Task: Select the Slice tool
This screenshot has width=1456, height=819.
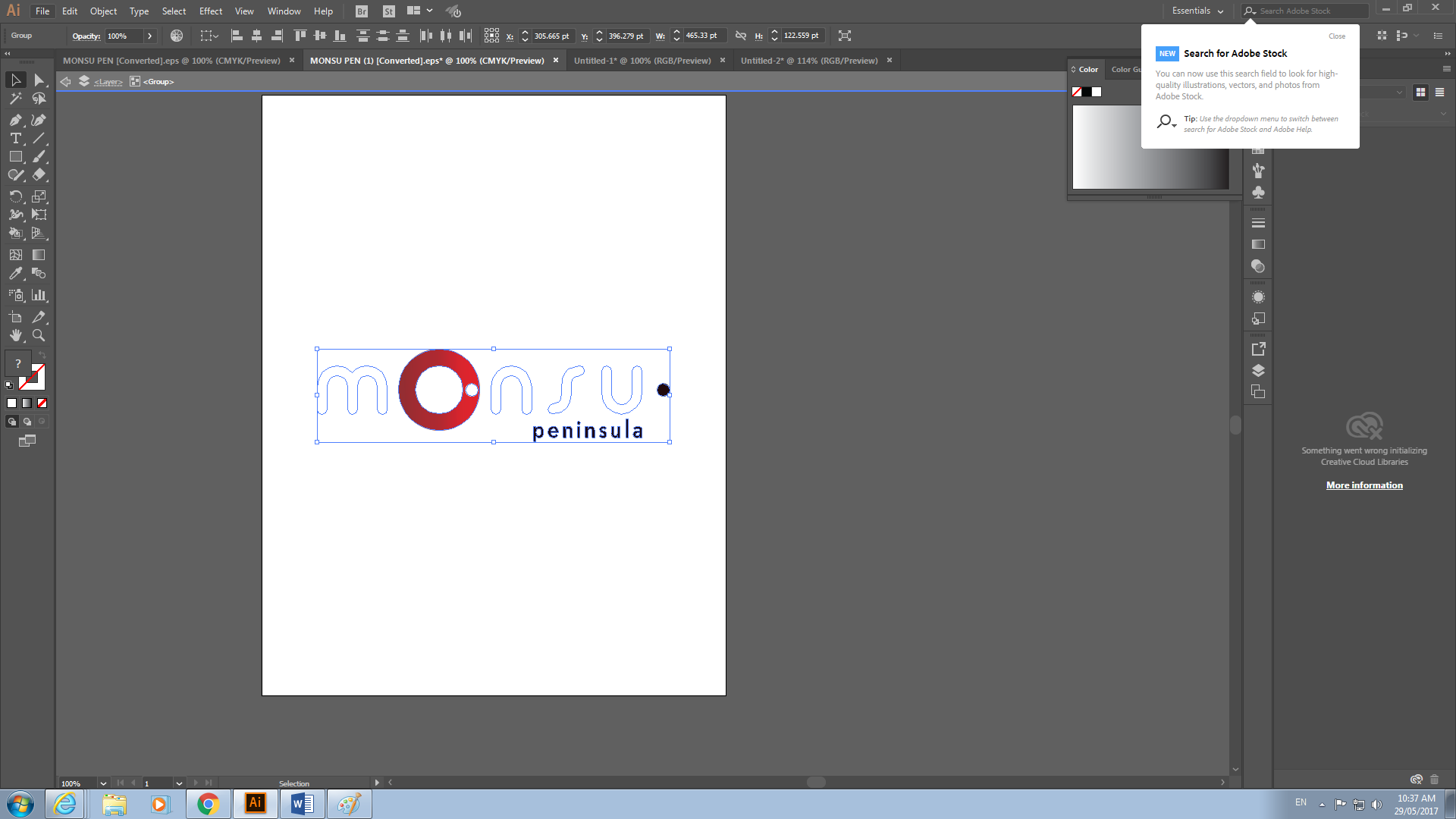Action: click(x=39, y=317)
